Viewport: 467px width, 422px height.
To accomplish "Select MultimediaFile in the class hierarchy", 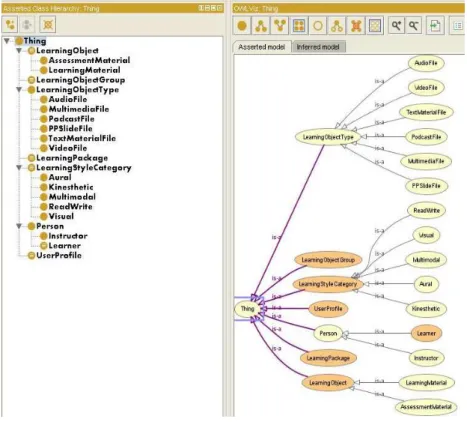I will 79,109.
